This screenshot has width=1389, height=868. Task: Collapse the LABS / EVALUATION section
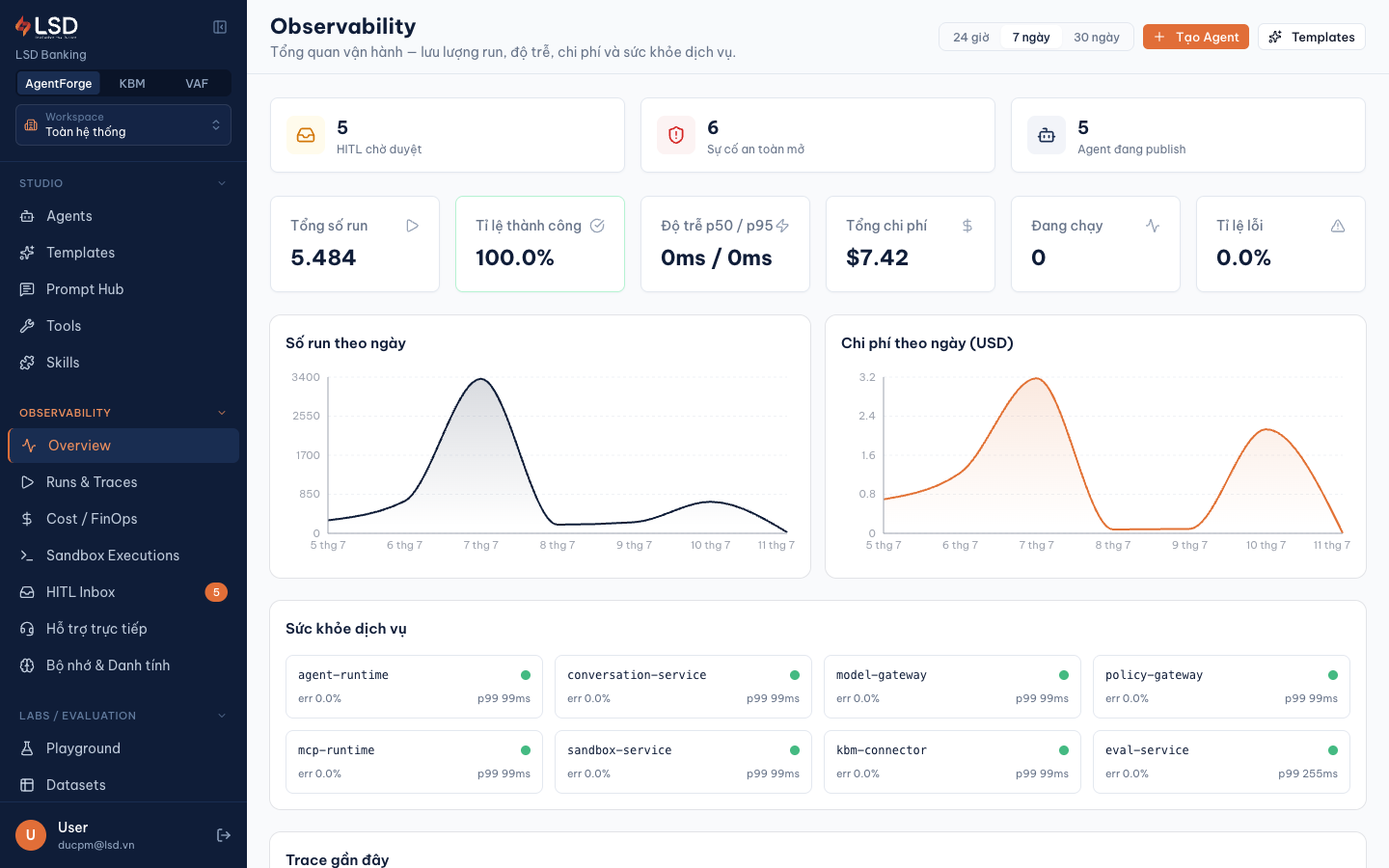tap(123, 716)
